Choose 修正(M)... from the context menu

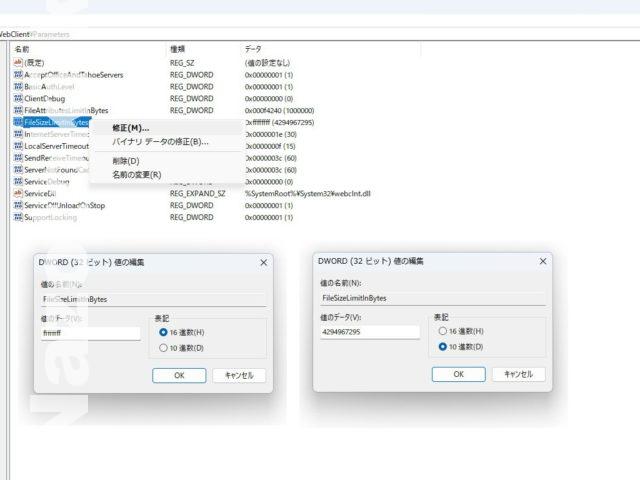[131, 128]
